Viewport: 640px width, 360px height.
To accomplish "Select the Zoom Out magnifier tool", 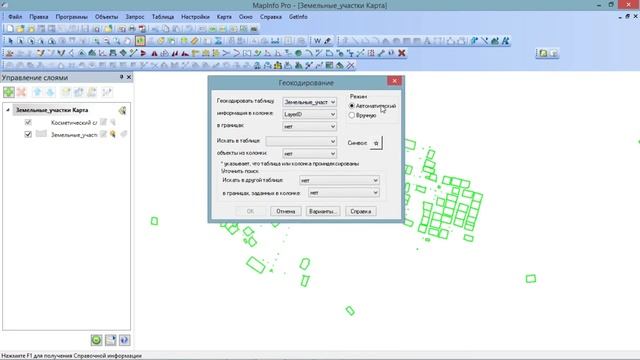I will (107, 41).
